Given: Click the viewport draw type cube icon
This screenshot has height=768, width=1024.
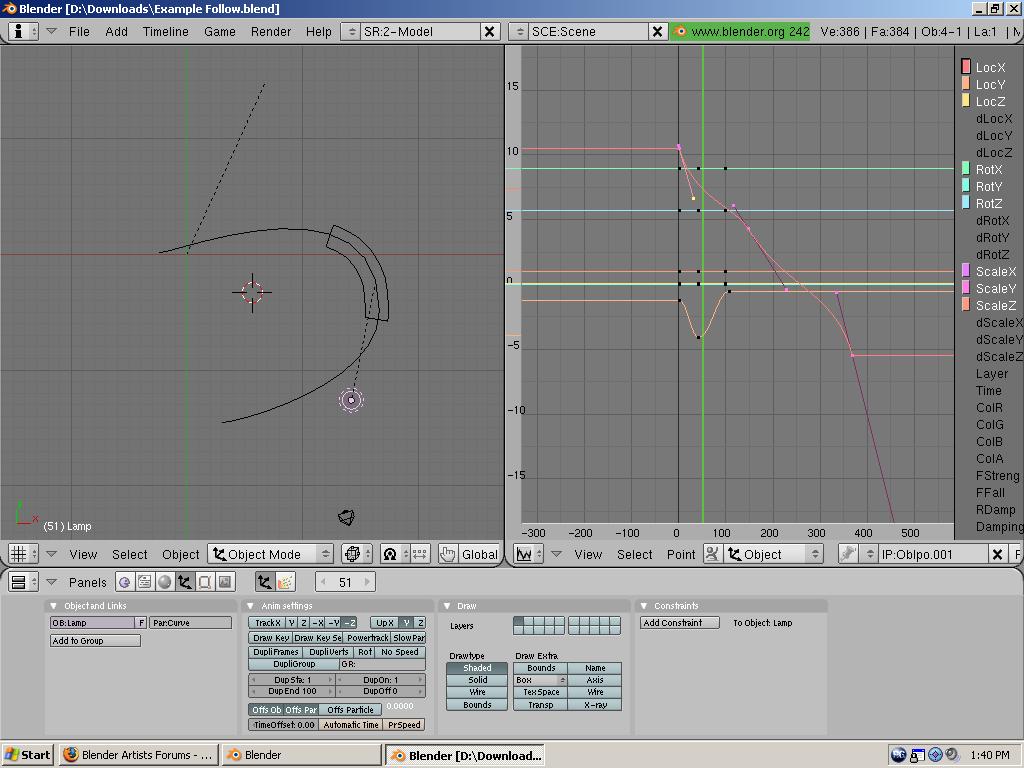Looking at the screenshot, I should click(x=356, y=554).
